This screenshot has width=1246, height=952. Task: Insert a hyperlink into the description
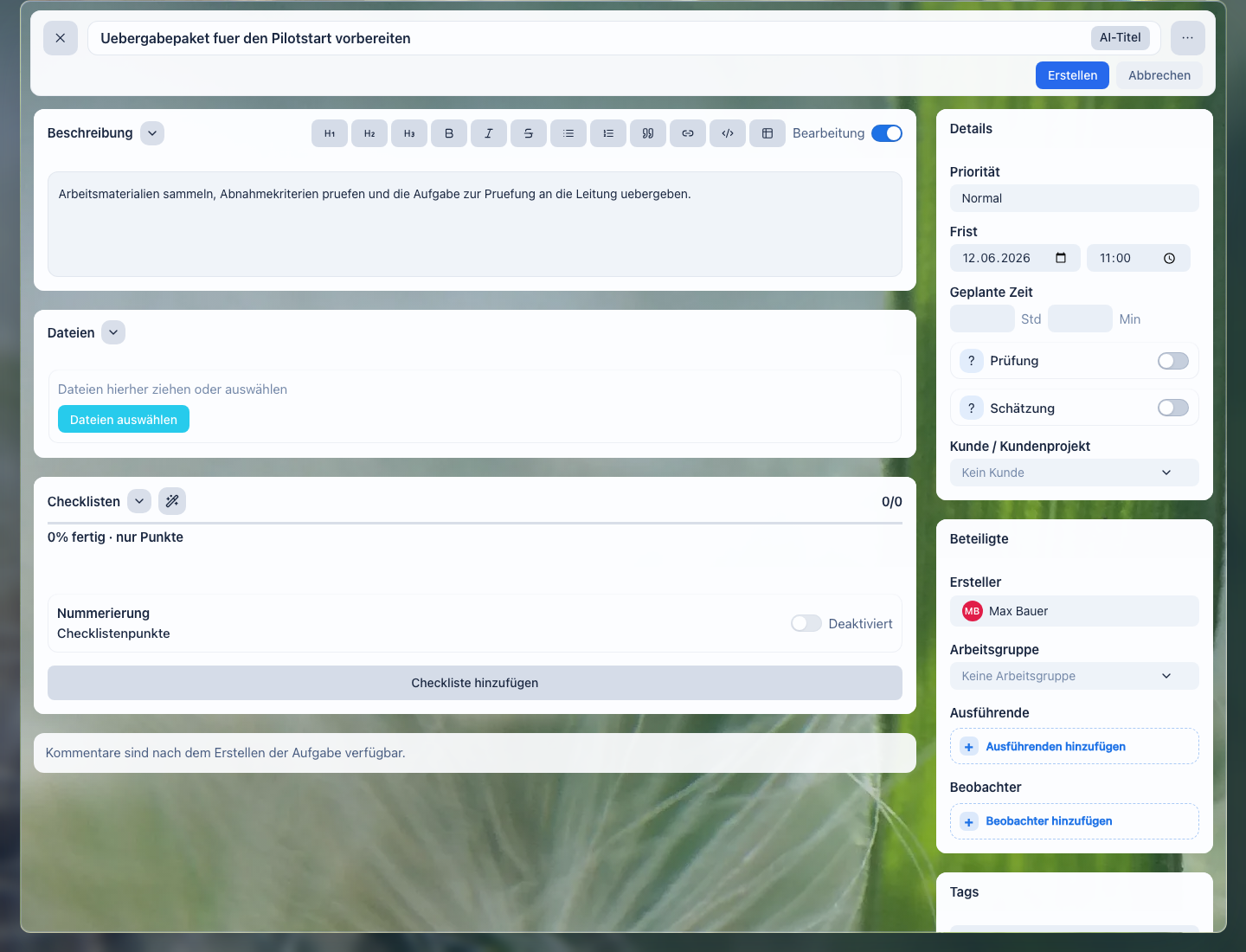[688, 133]
